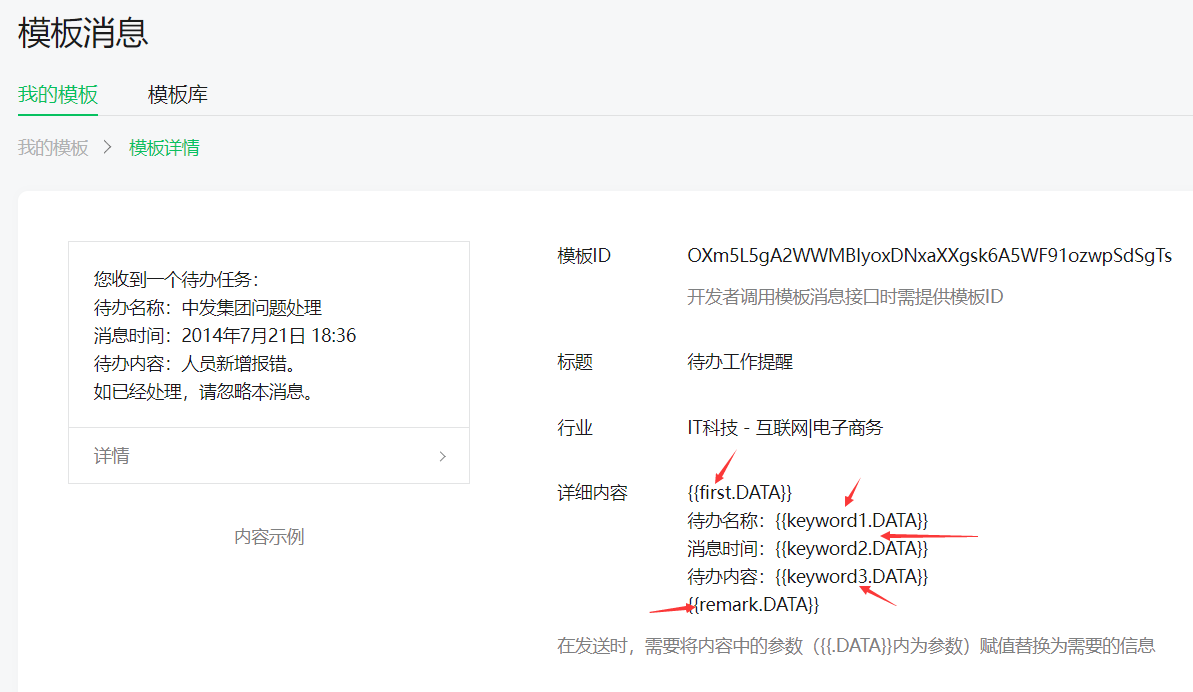Click the {{first.DATA}} parameter line
Viewport: 1193px width, 692px height.
click(740, 492)
